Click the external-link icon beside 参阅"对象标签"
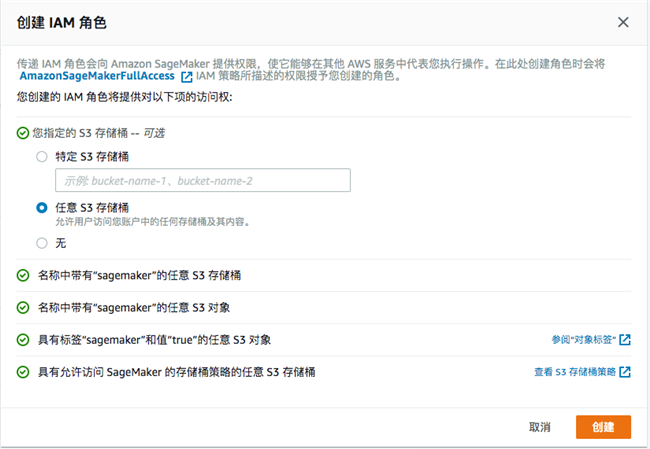The image size is (650, 449). [625, 340]
